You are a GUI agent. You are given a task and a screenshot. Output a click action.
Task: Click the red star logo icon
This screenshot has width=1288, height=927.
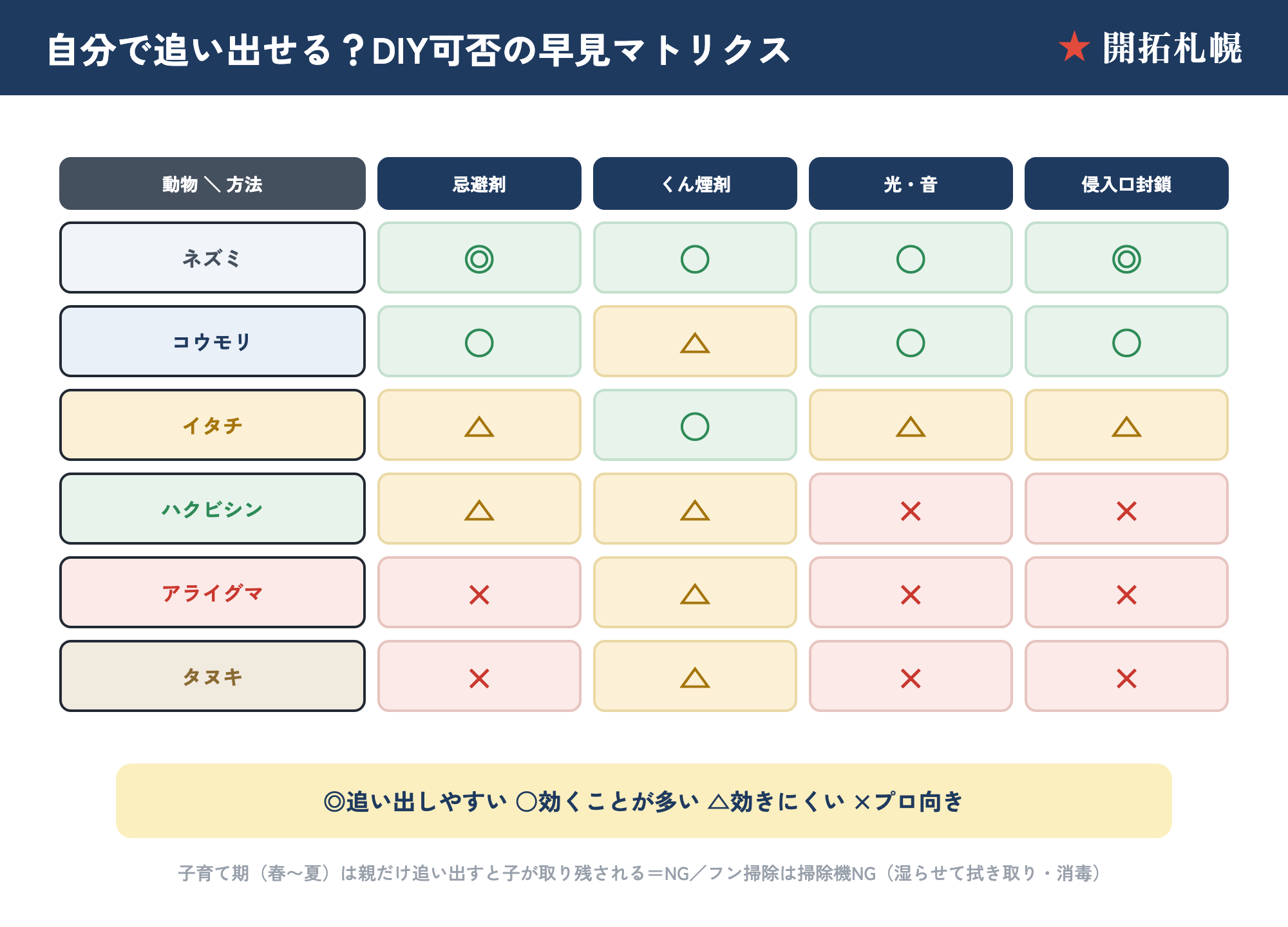1074,47
